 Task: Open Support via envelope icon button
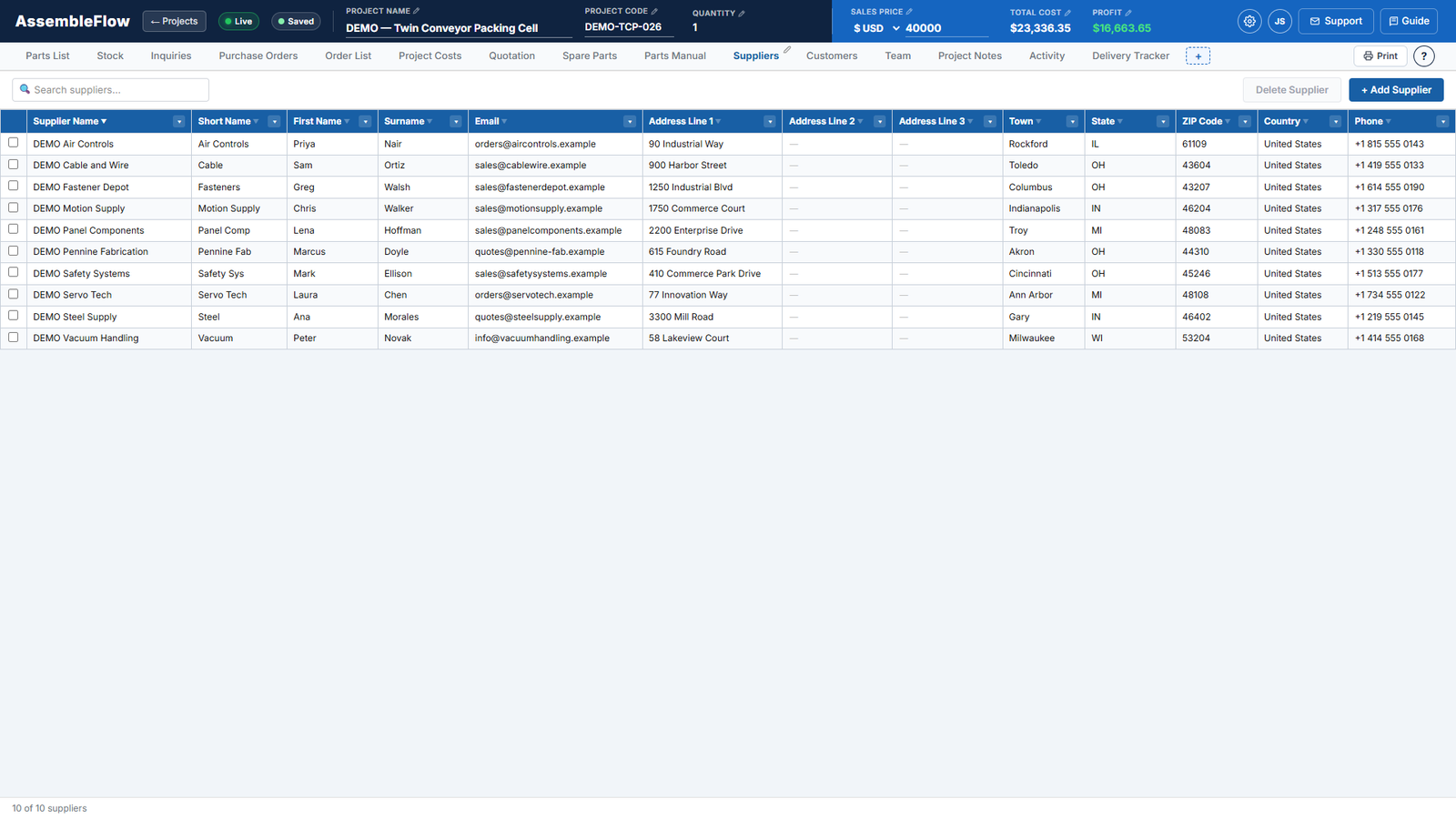click(1336, 21)
